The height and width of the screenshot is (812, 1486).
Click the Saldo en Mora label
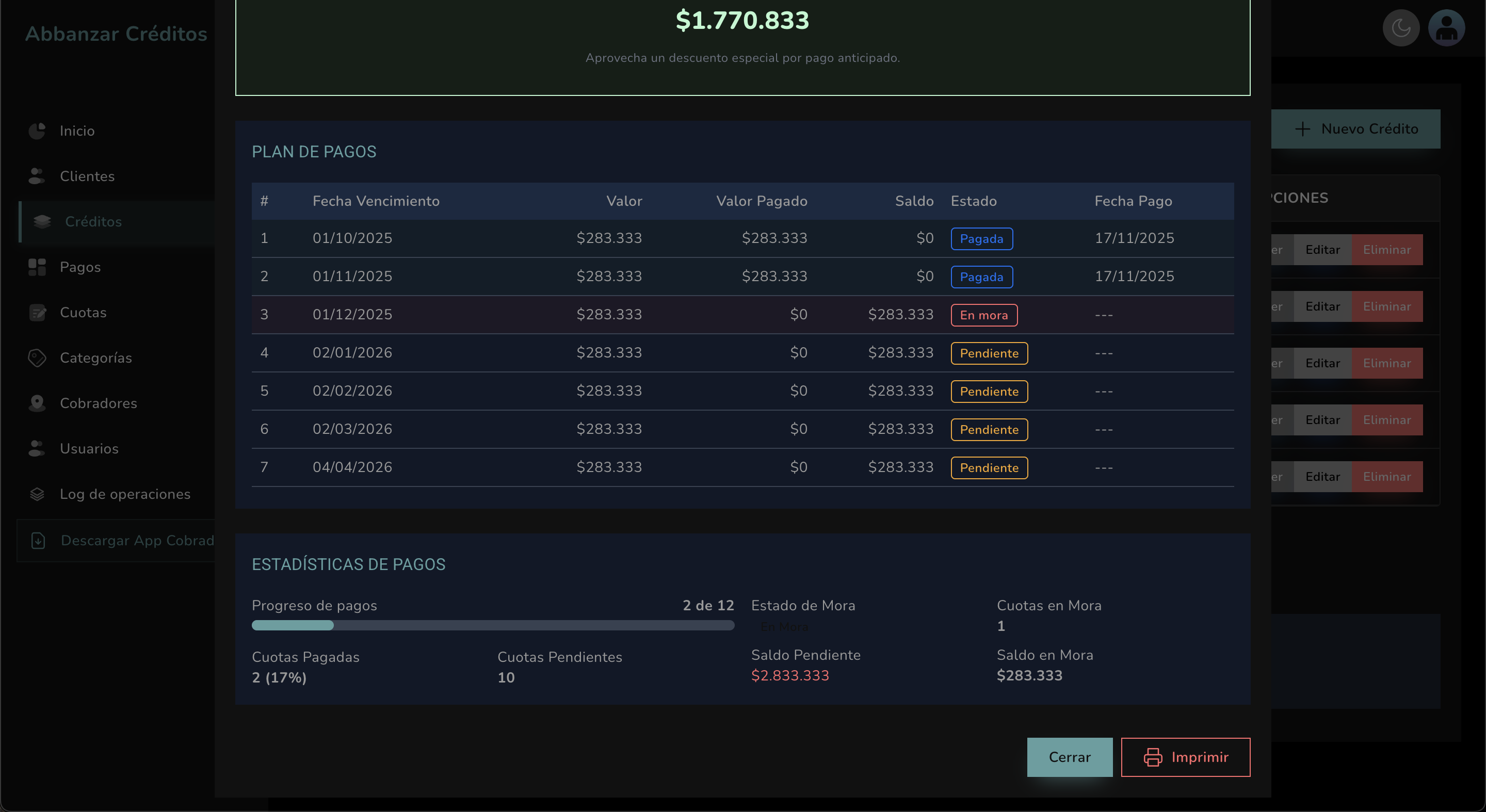pos(1045,655)
